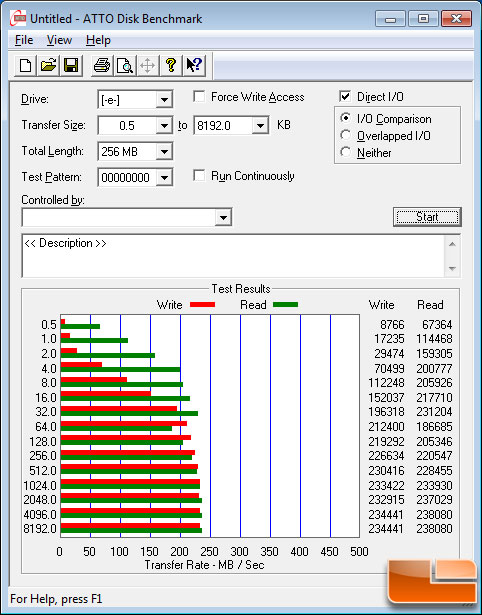Open the File menu
Image resolution: width=482 pixels, height=615 pixels.
click(24, 40)
